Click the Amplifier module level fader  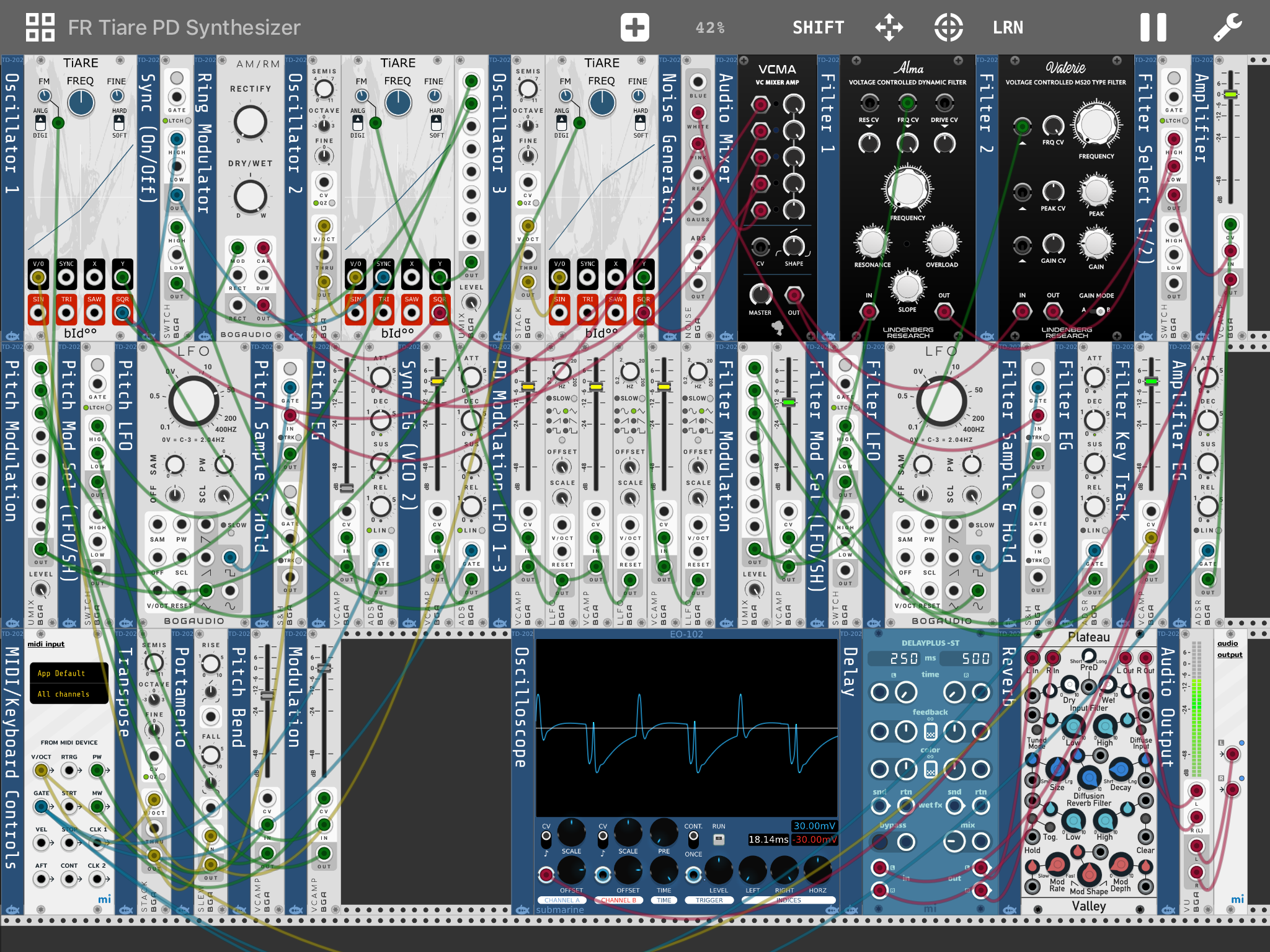coord(1230,94)
